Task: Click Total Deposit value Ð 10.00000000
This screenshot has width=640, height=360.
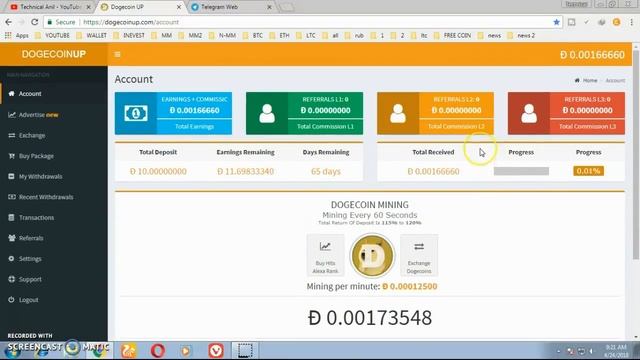Action: point(158,171)
